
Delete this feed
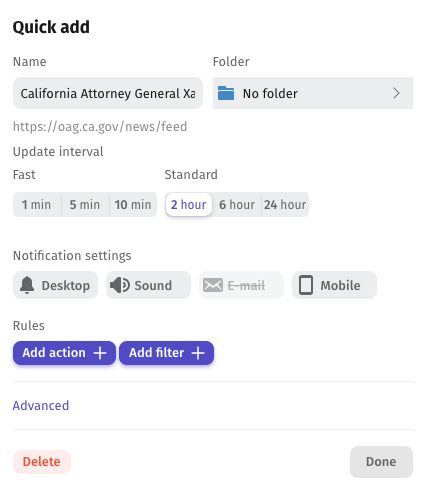(x=42, y=462)
